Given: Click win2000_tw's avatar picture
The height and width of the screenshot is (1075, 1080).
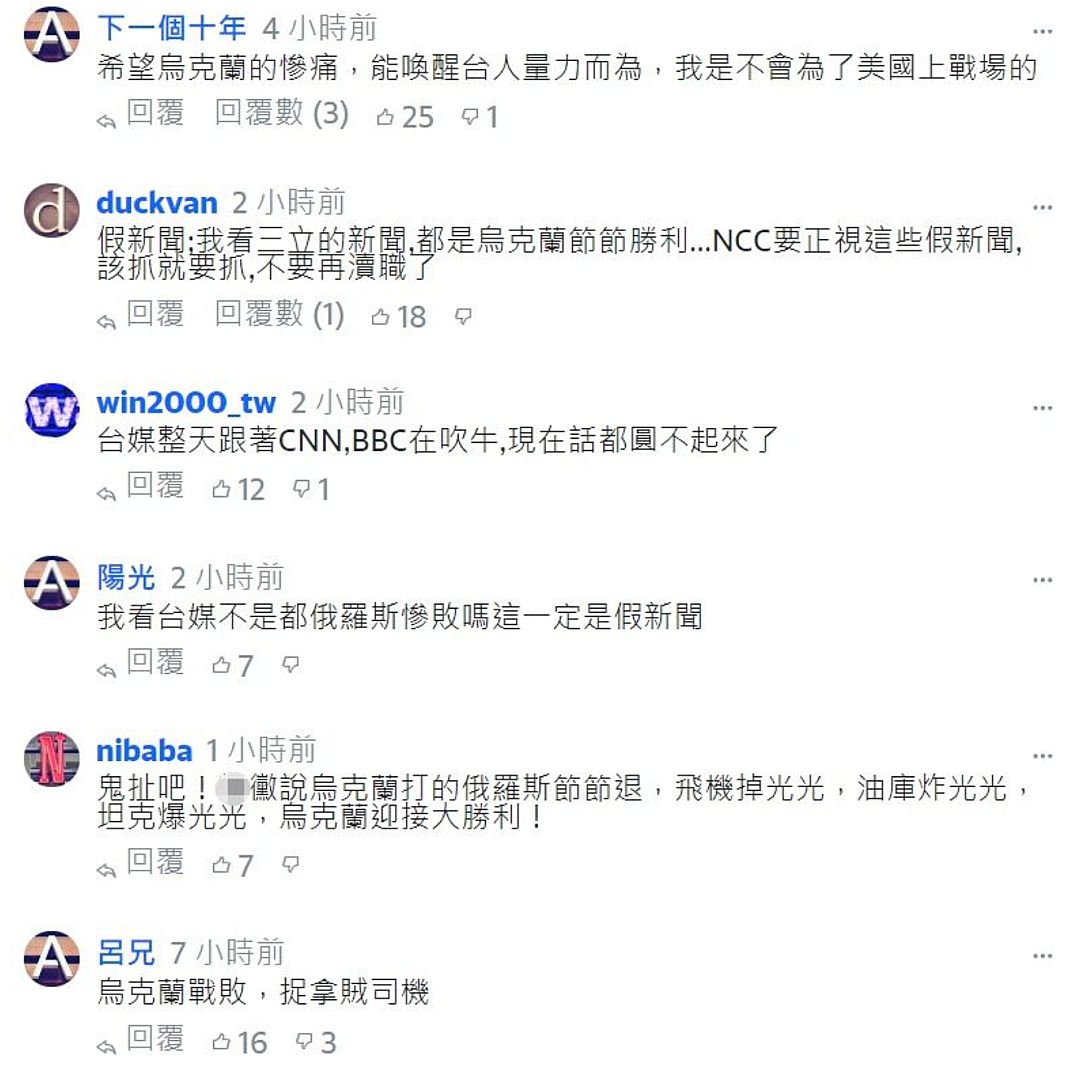Looking at the screenshot, I should coord(52,410).
